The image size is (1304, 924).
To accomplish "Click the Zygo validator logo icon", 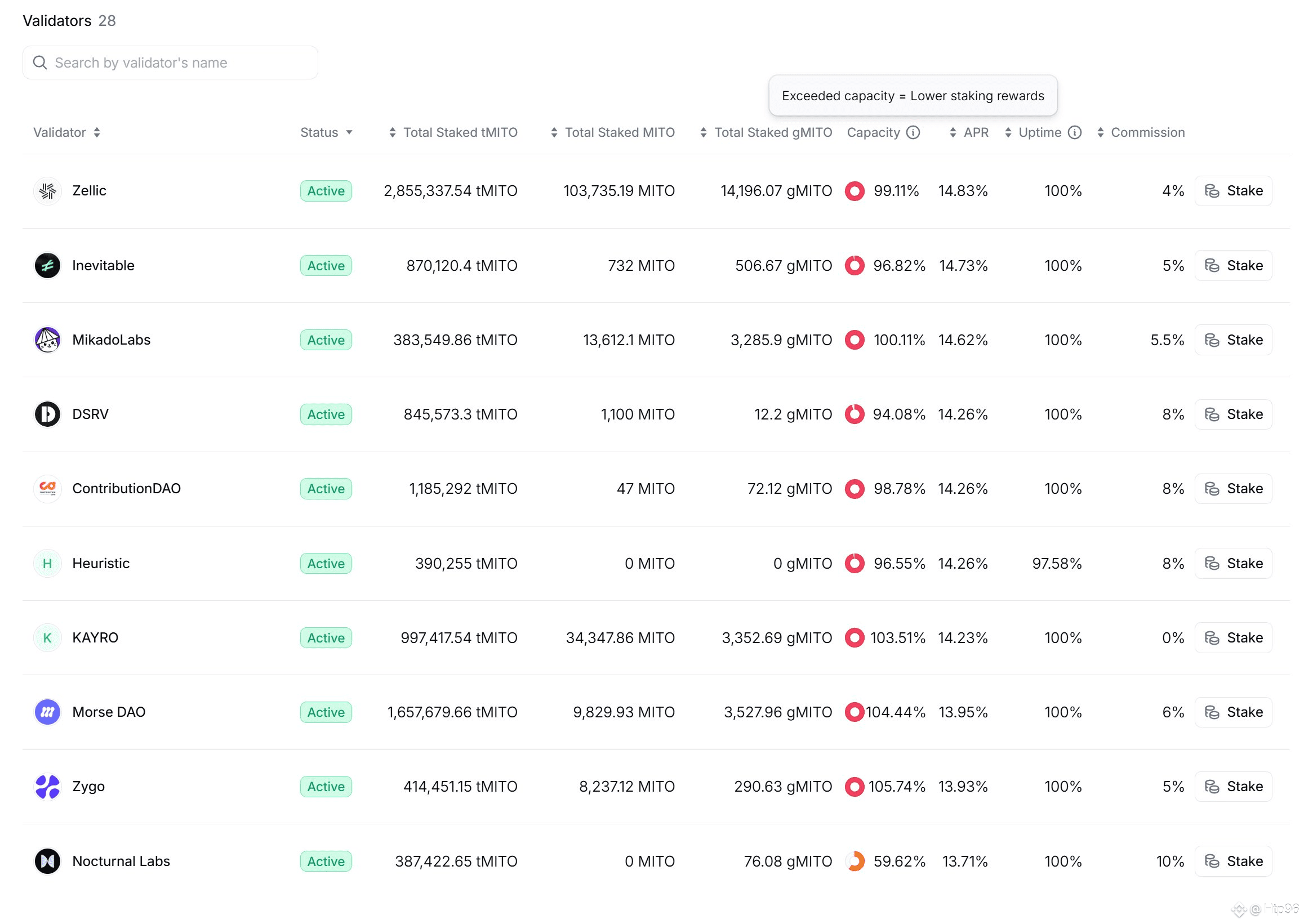I will click(x=47, y=786).
